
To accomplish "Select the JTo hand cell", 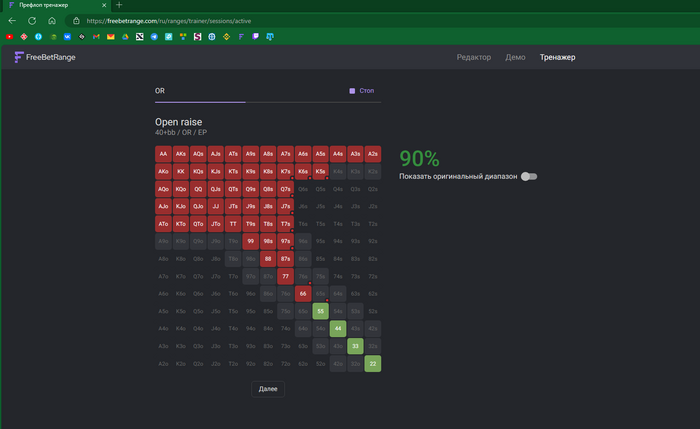I will 216,224.
